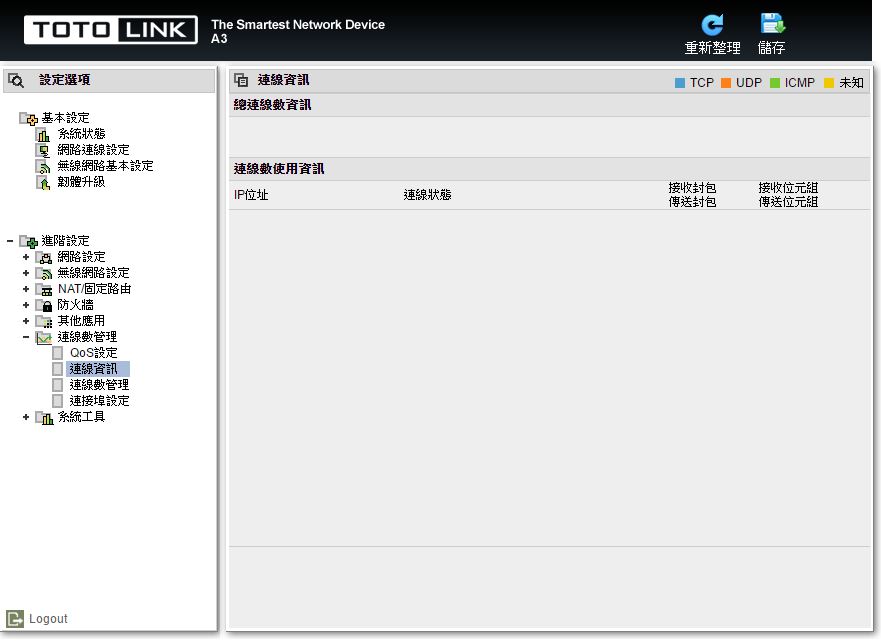The width and height of the screenshot is (881, 641).
Task: Click the TOTOLINK logo
Action: point(111,30)
